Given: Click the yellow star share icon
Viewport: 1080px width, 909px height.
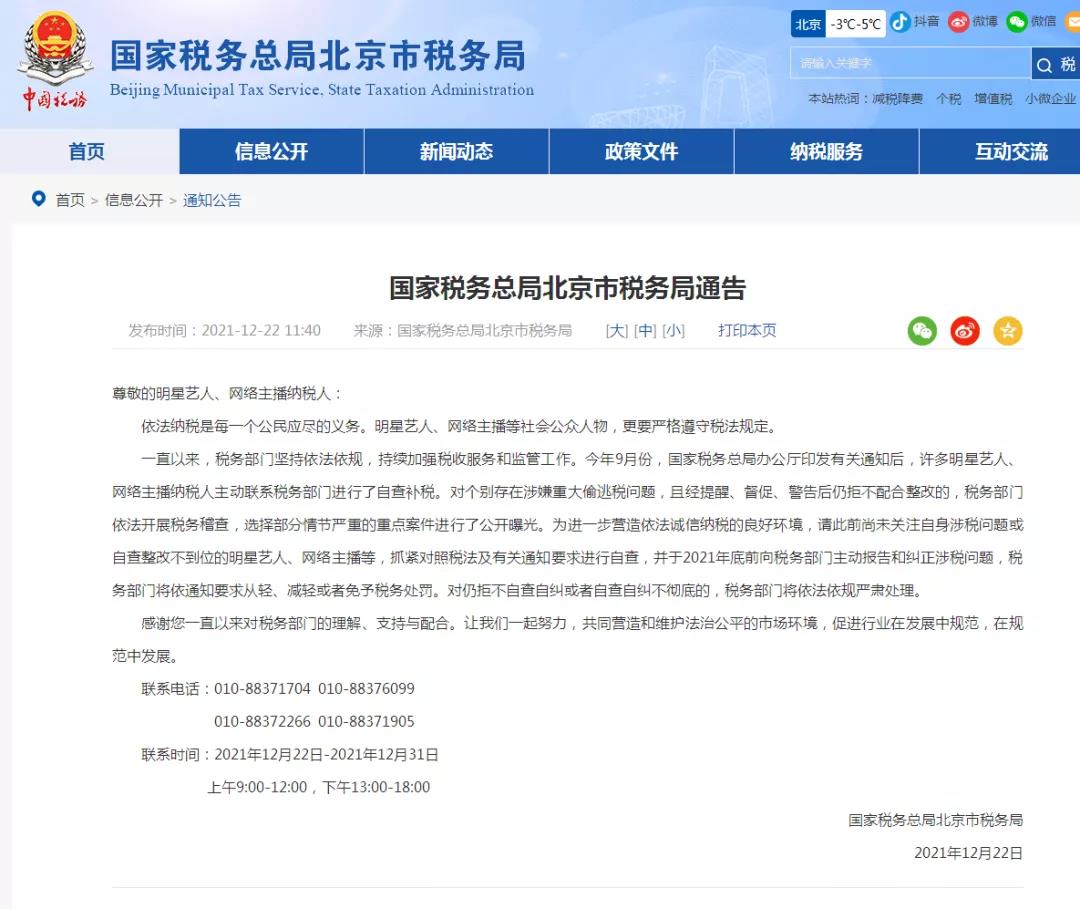Looking at the screenshot, I should click(x=1007, y=331).
